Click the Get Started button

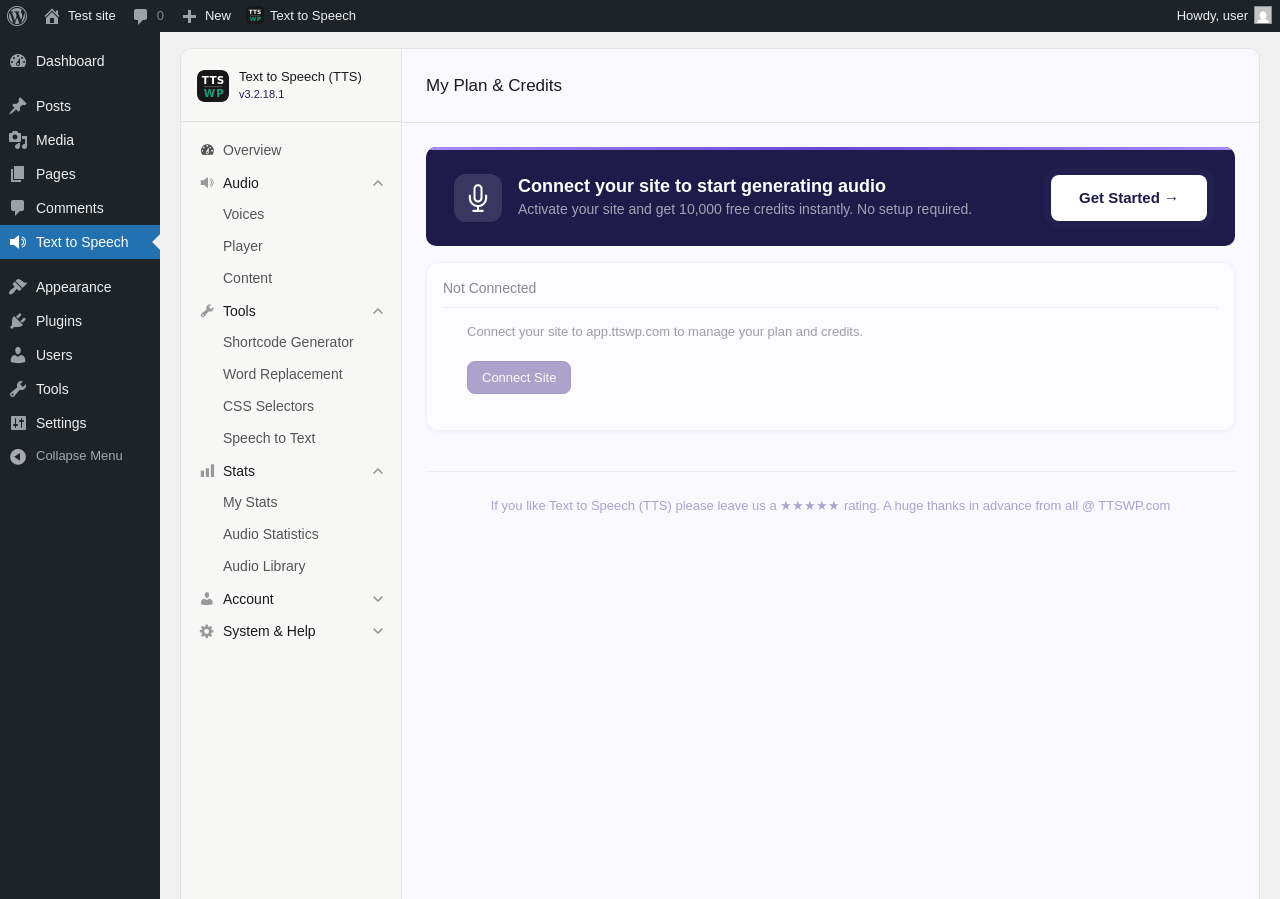(x=1129, y=198)
